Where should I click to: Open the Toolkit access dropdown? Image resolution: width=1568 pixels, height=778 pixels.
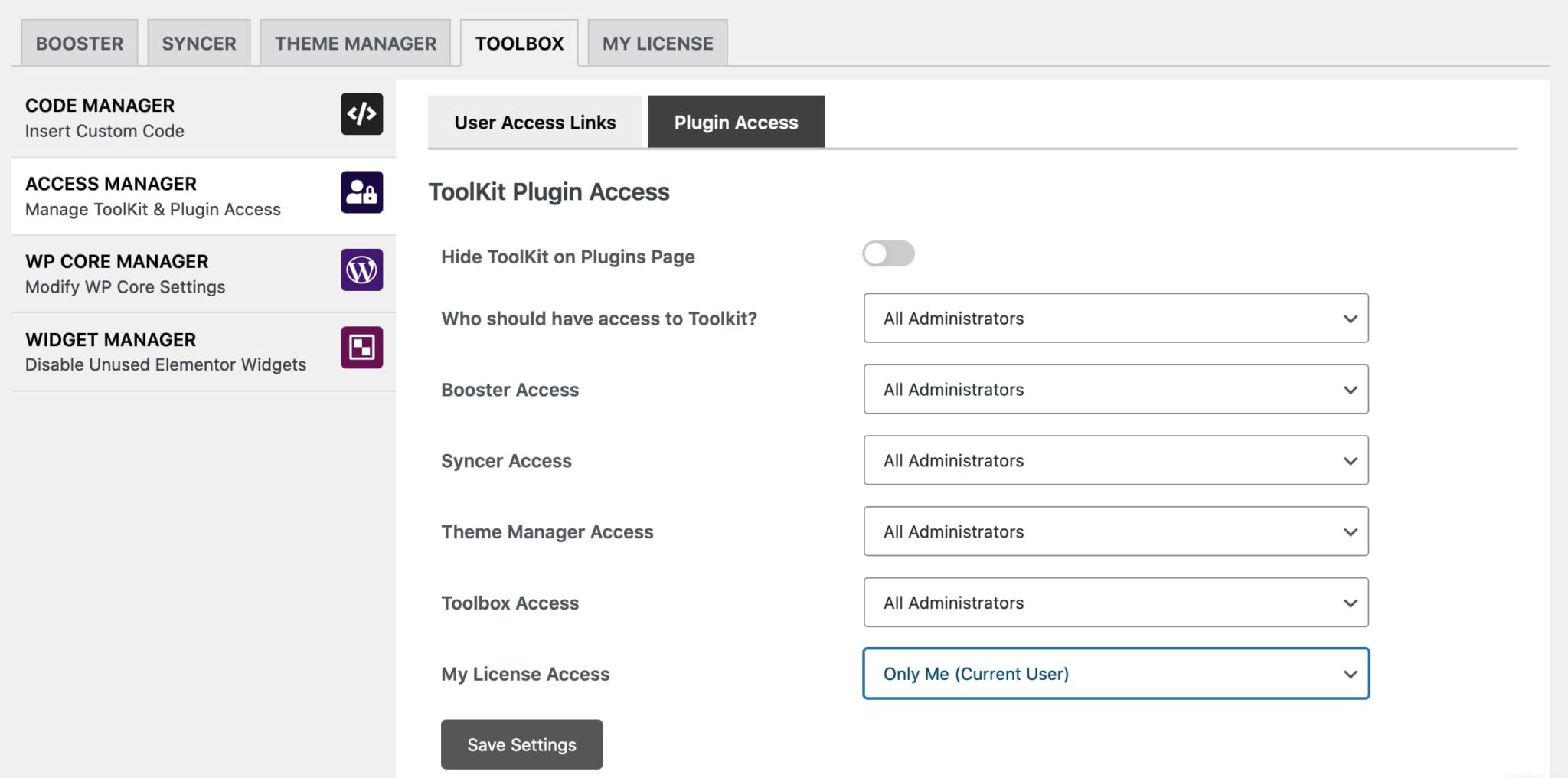(1116, 318)
